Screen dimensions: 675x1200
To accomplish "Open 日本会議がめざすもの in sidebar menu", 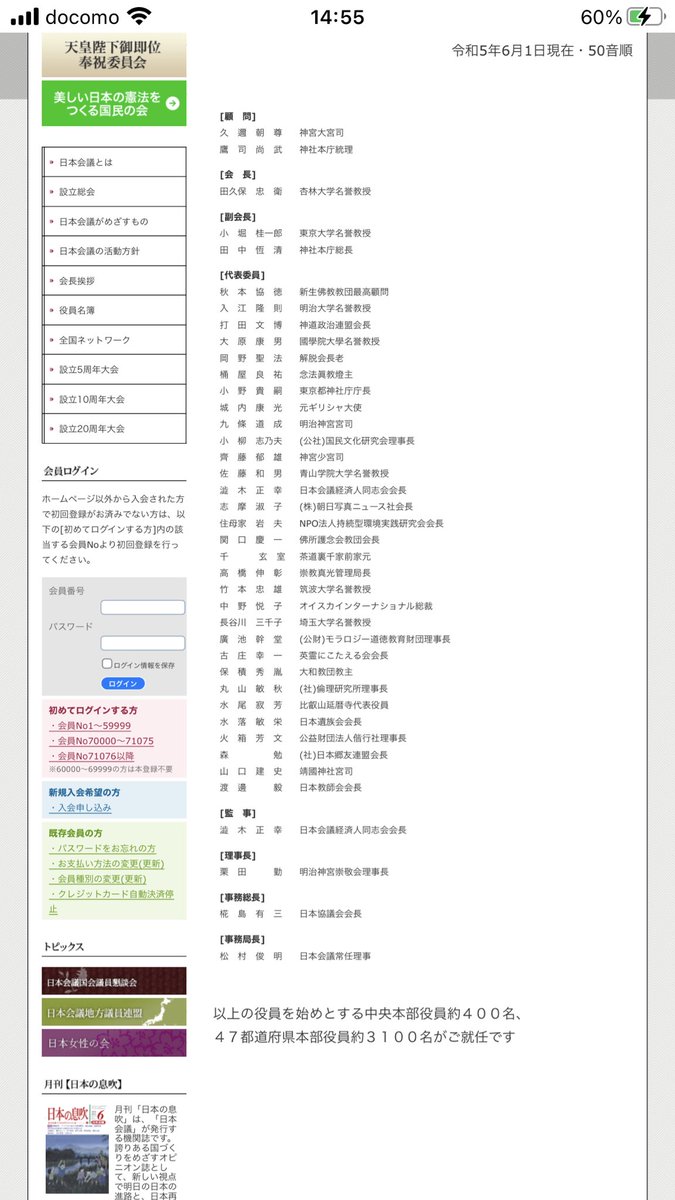I will pos(114,221).
